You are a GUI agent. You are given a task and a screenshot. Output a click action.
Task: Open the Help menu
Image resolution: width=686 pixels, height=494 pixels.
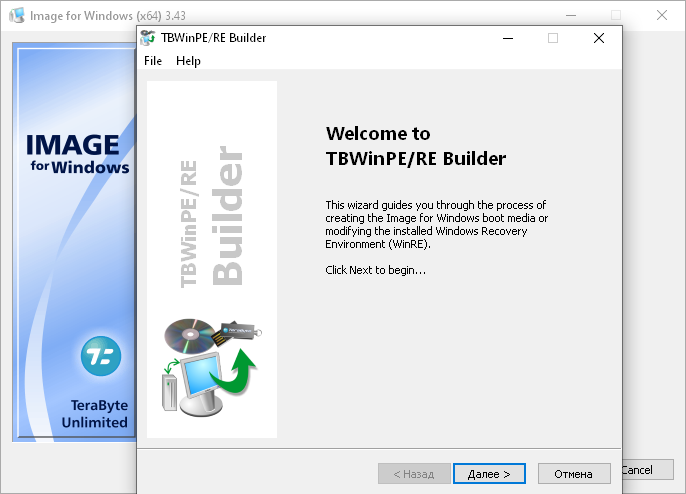coord(188,61)
